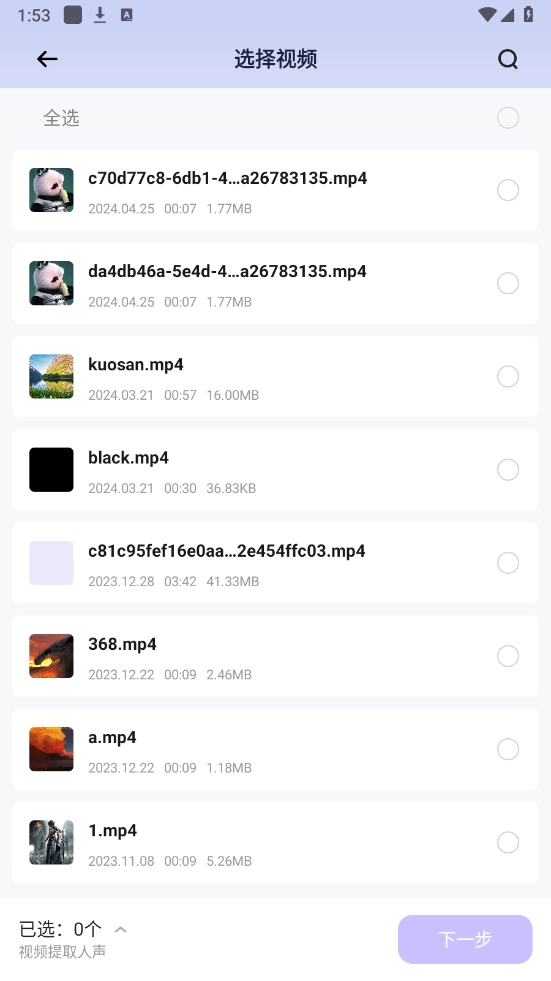The width and height of the screenshot is (551, 981).
Task: Choose the c81c95fef16e0aa video entry
Action: click(275, 562)
